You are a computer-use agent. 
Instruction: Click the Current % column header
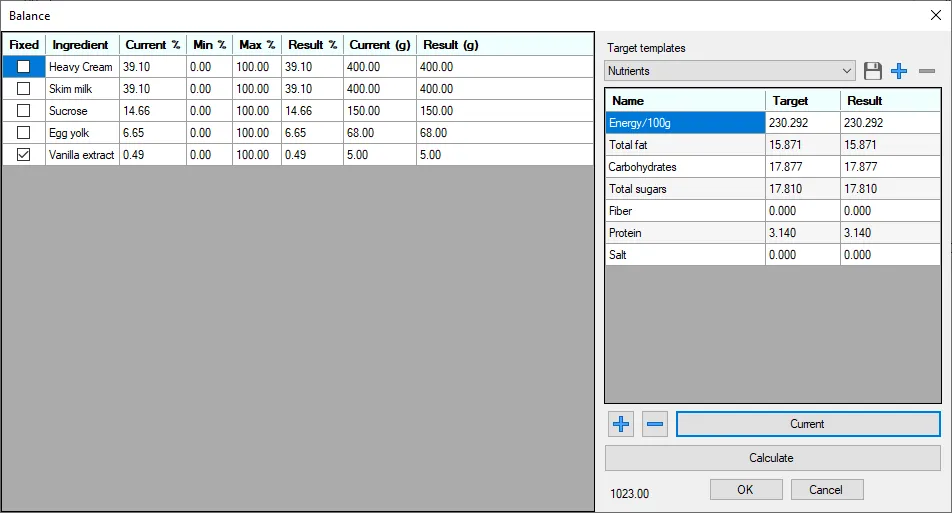[152, 44]
